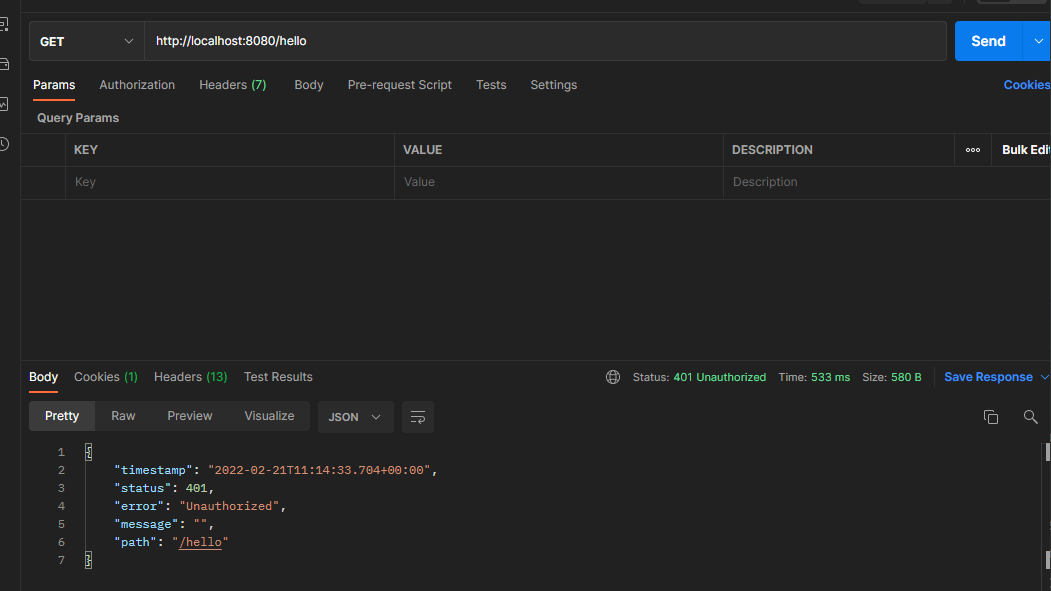Collapse JSON at opening brace line 1
This screenshot has width=1051, height=591.
pyautogui.click(x=88, y=452)
